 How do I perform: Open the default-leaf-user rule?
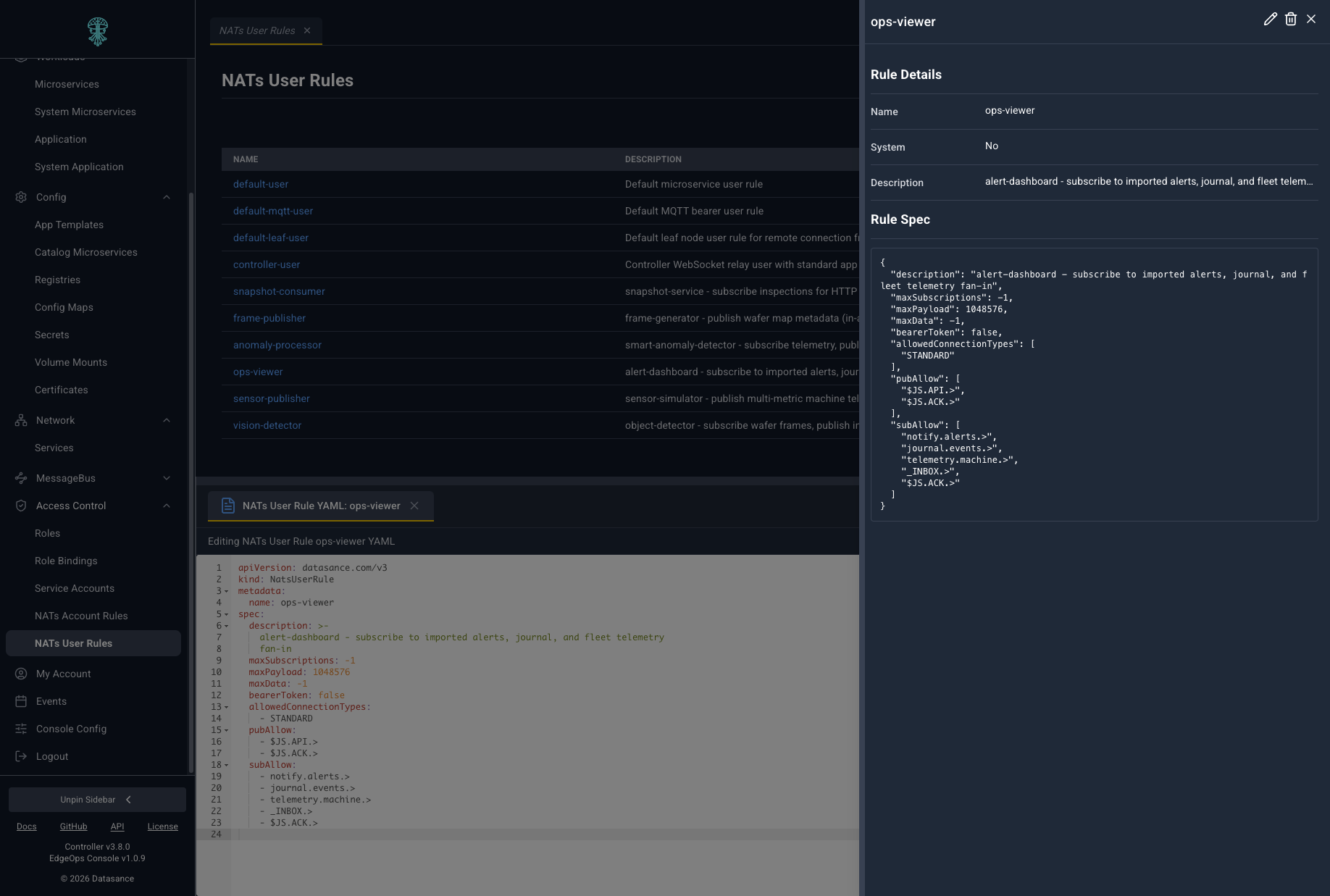pyautogui.click(x=271, y=238)
